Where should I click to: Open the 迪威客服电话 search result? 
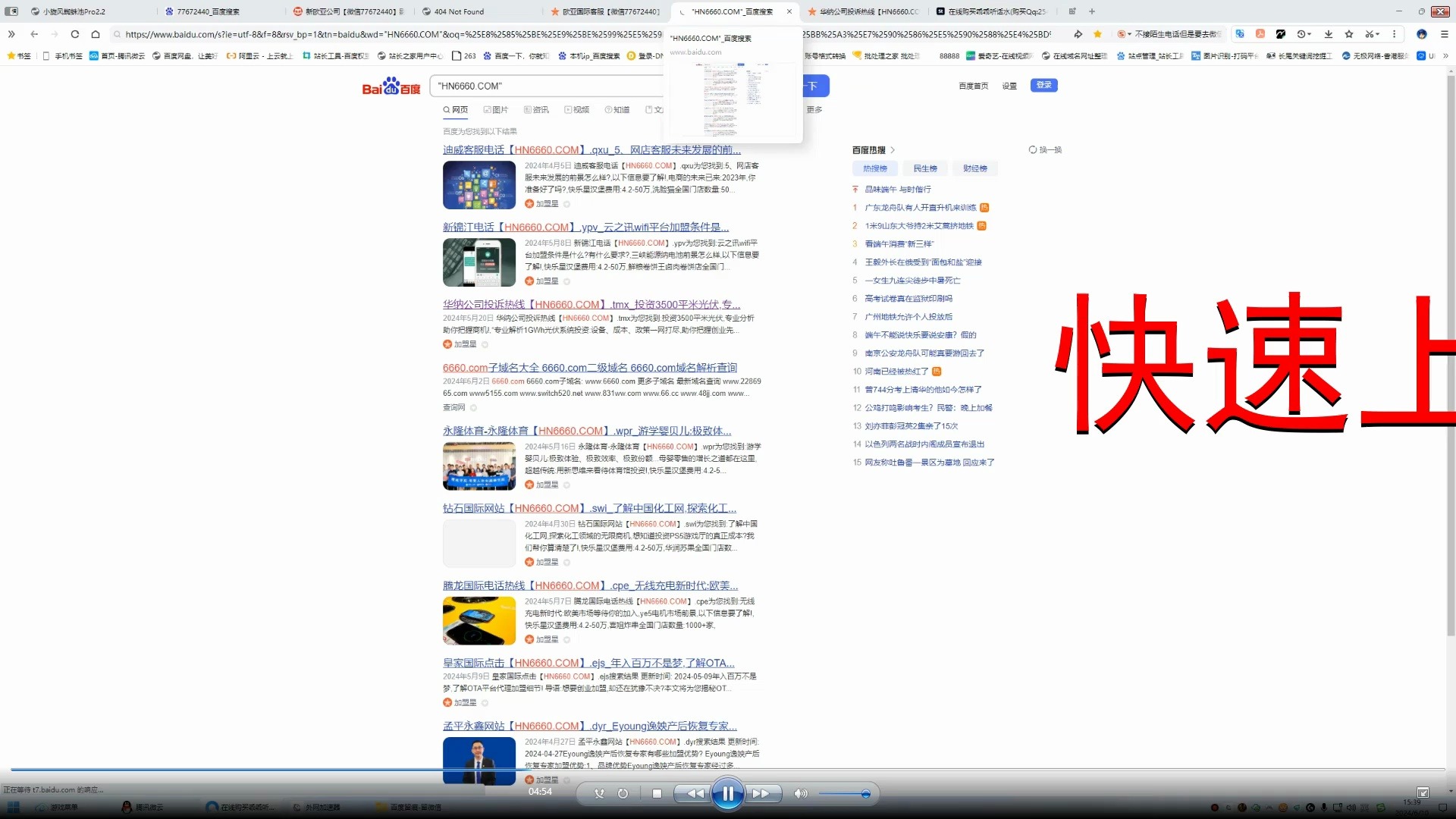click(591, 149)
